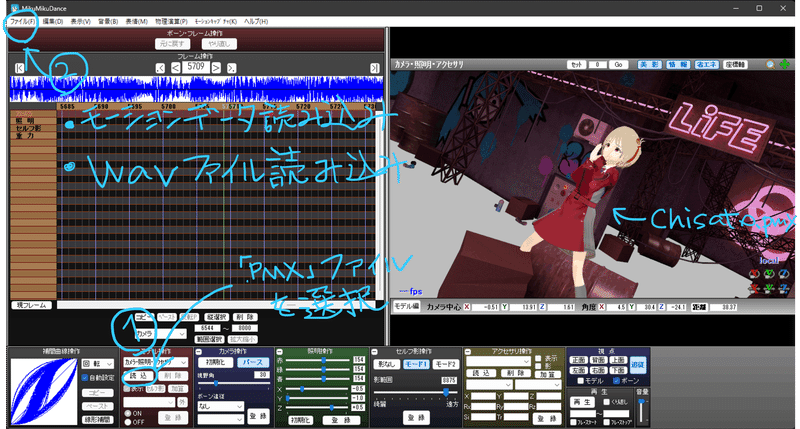The image size is (800, 429).
Task: Click the 再生 play button
Action: point(582,402)
